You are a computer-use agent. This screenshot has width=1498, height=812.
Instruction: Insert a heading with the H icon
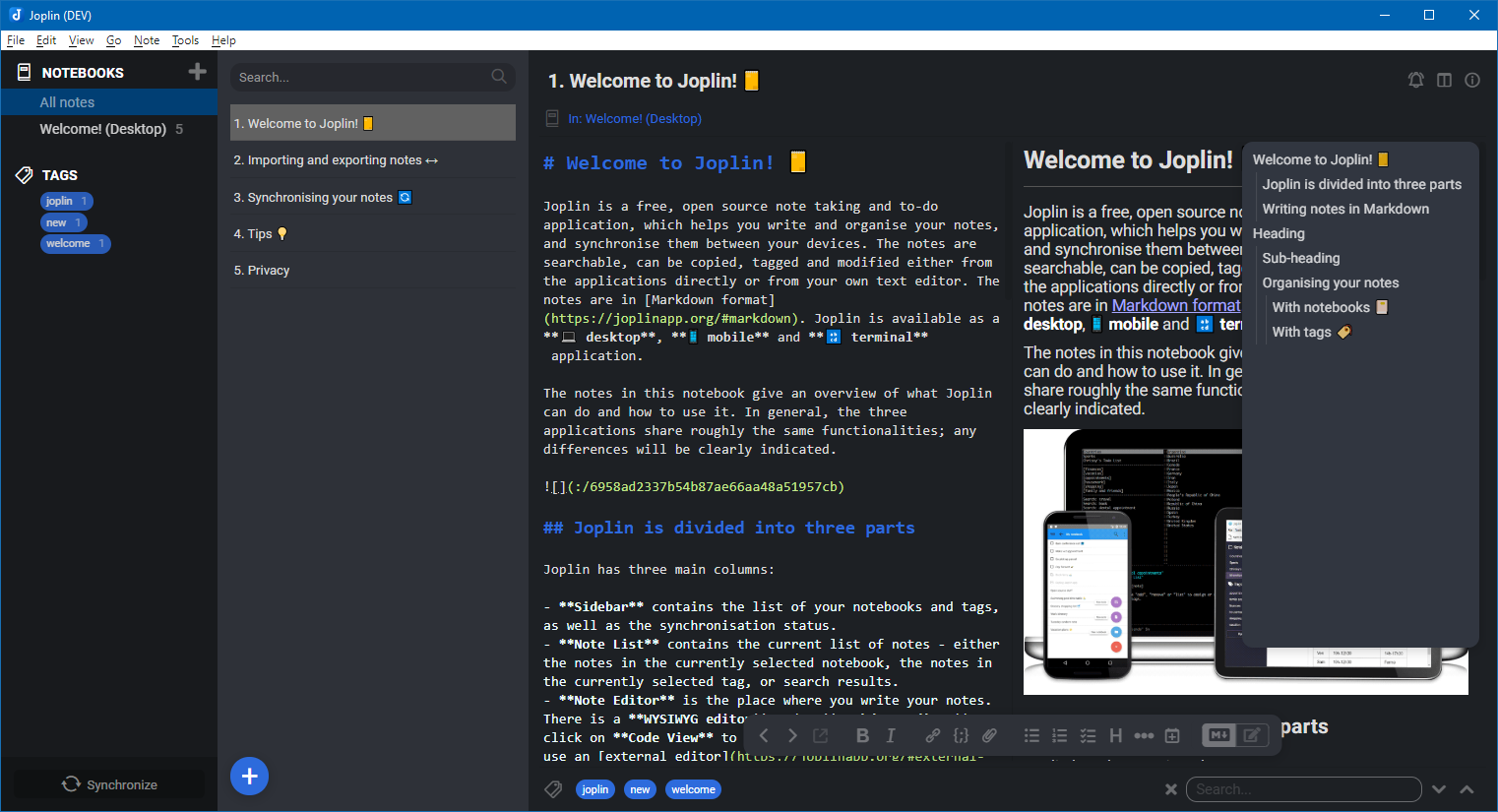click(x=1115, y=735)
